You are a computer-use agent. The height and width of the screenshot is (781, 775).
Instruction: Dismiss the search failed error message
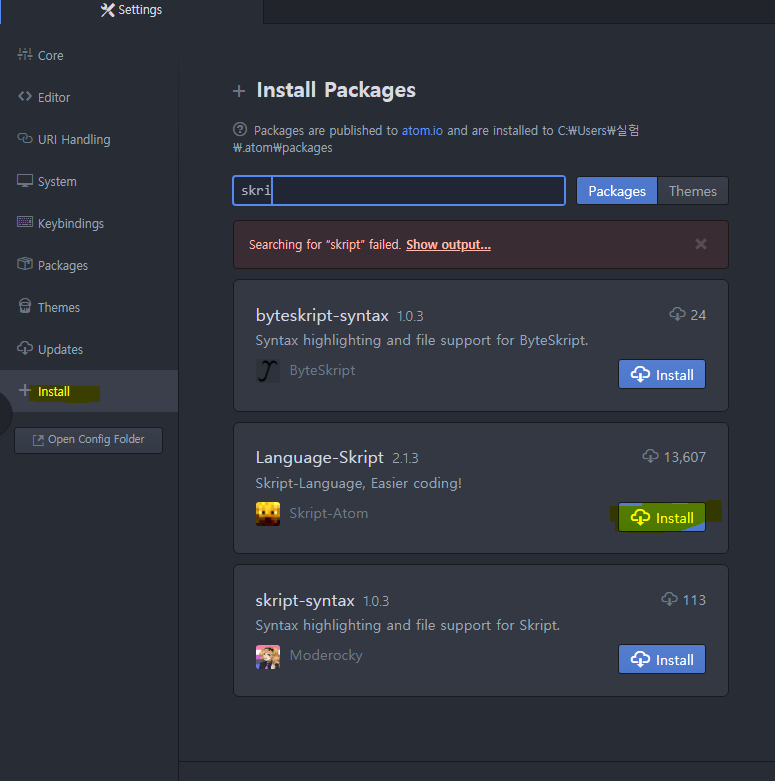click(701, 244)
